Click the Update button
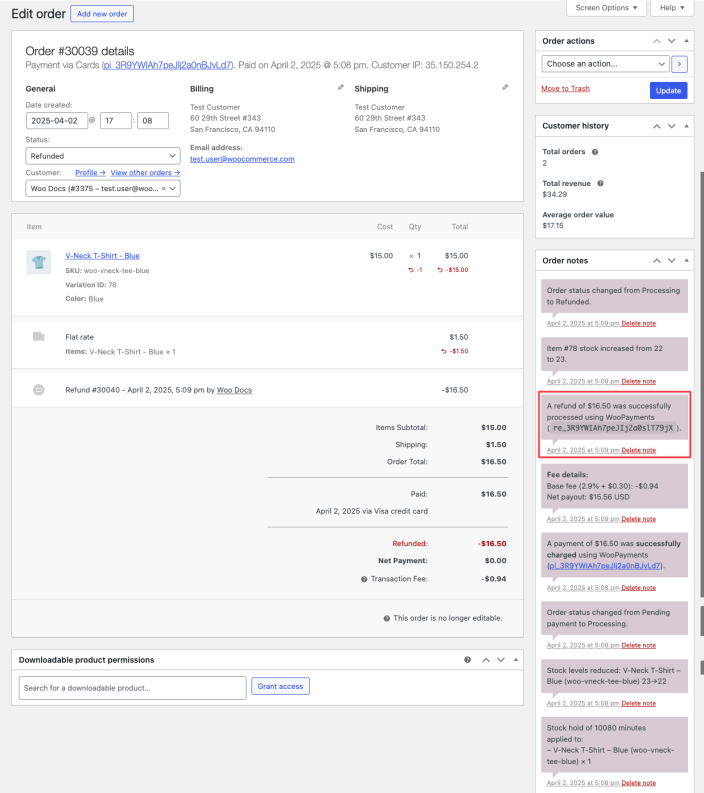The image size is (704, 793). [668, 90]
